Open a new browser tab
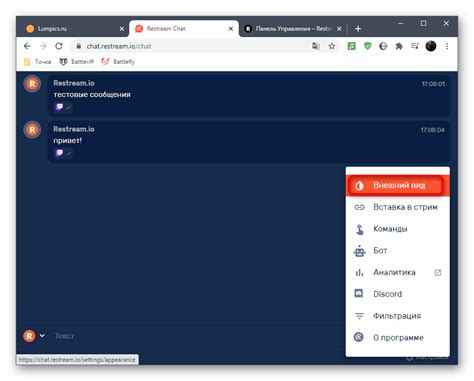 click(x=358, y=29)
